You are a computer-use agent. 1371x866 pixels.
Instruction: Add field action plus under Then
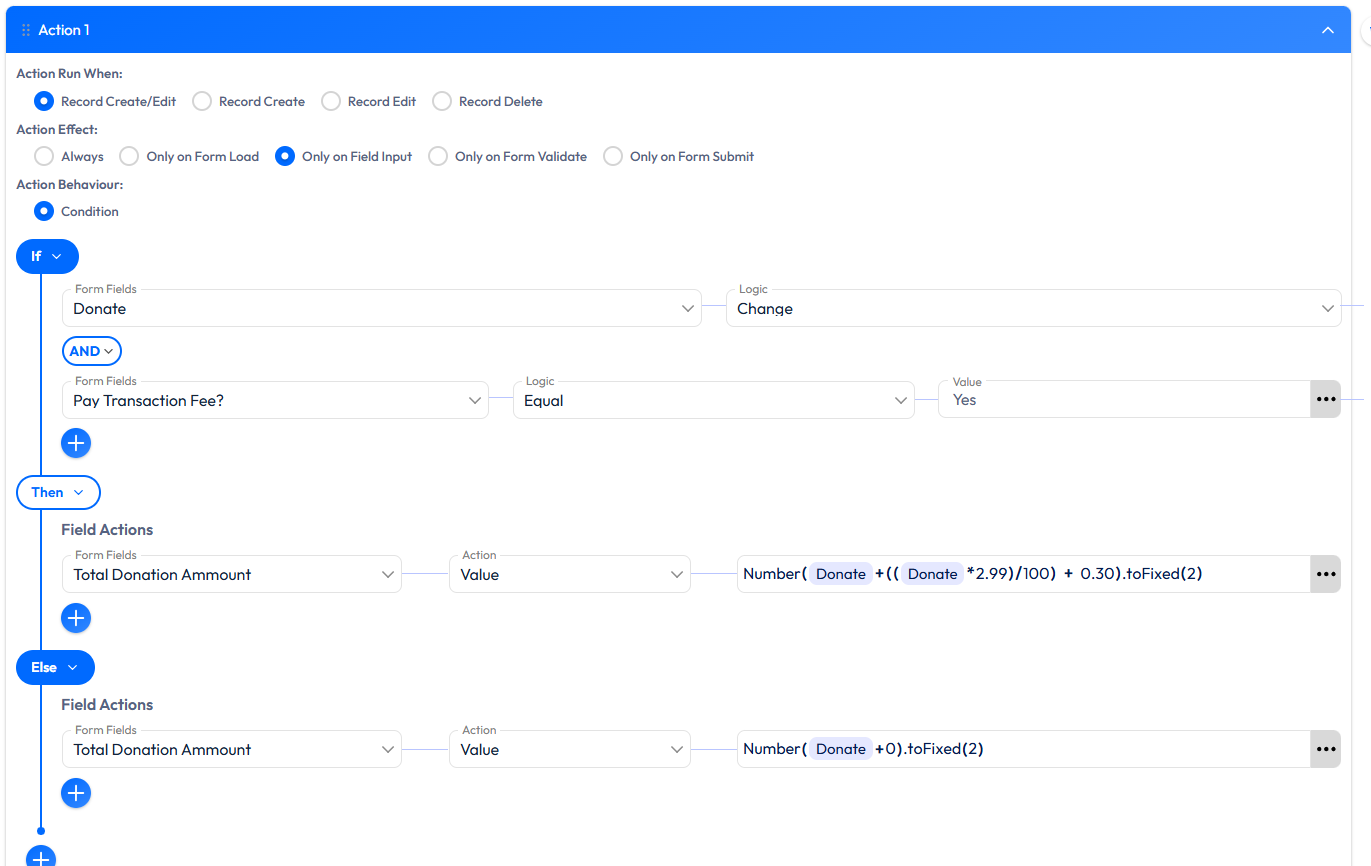coord(76,618)
